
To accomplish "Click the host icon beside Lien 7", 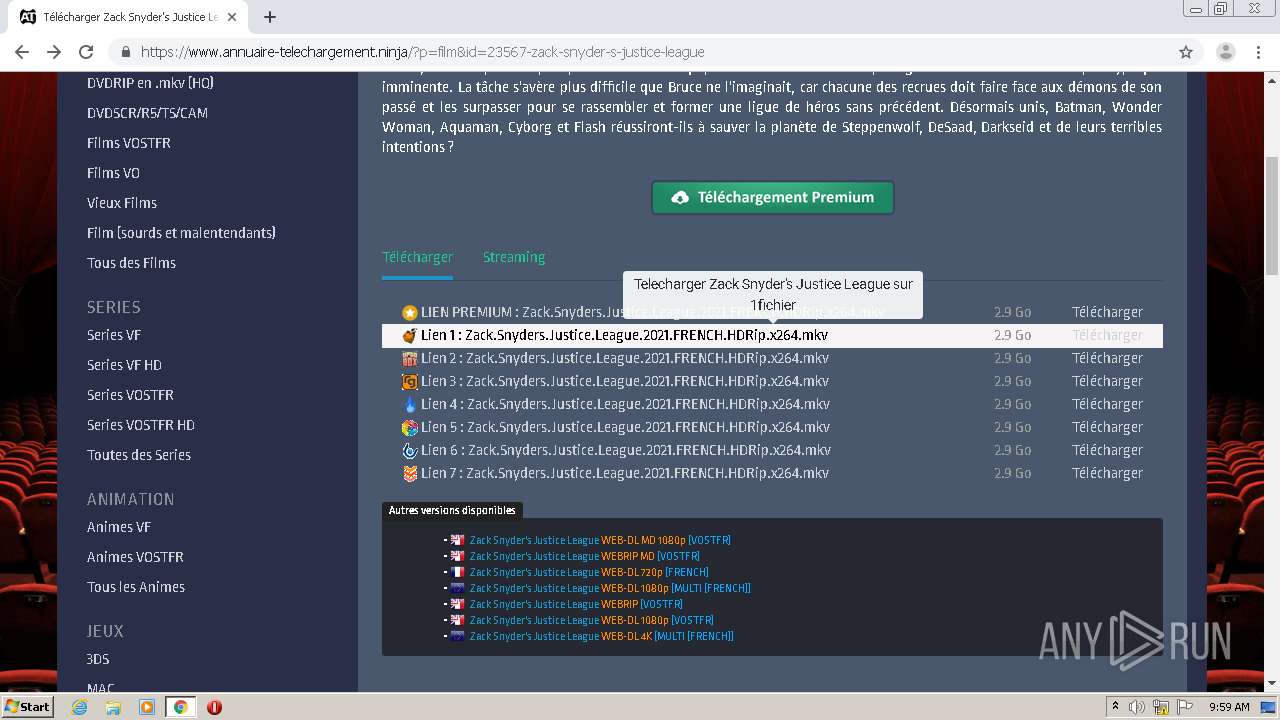I will [x=409, y=473].
